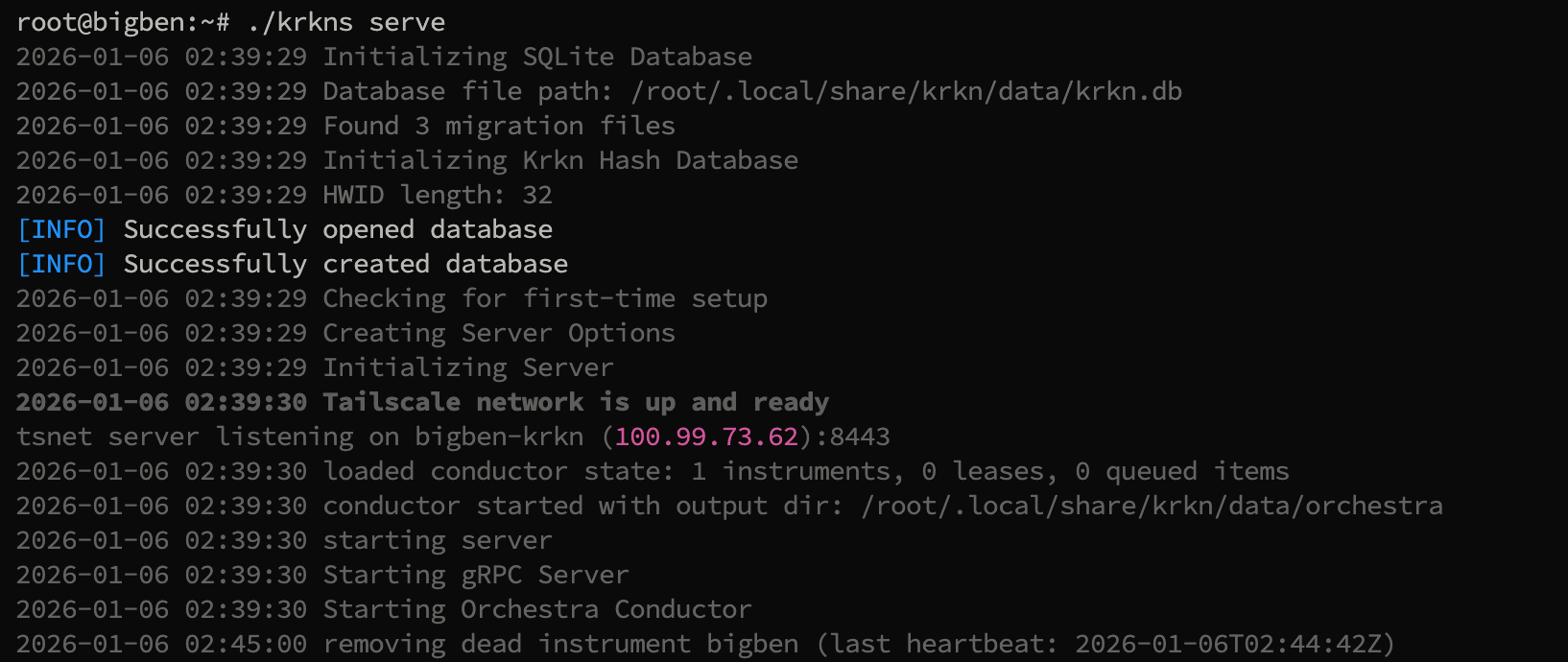This screenshot has height=662, width=1568.
Task: Click the 'Checking for first-time setup' message
Action: point(545,298)
